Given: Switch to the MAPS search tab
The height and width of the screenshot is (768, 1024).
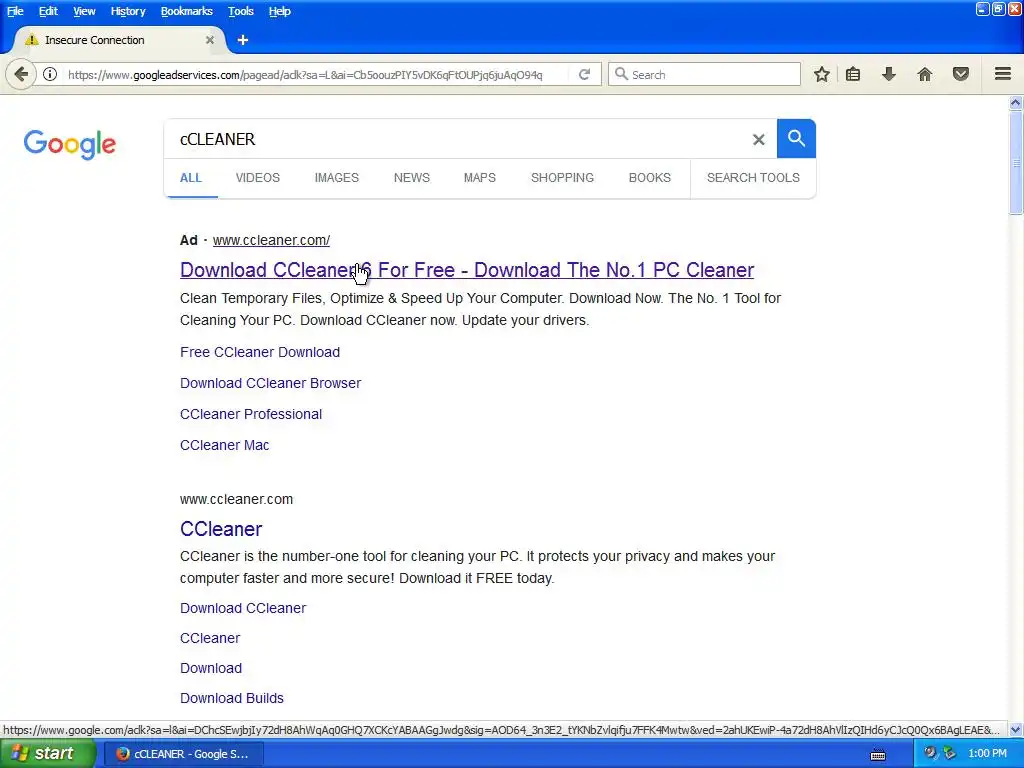Looking at the screenshot, I should coord(480,178).
